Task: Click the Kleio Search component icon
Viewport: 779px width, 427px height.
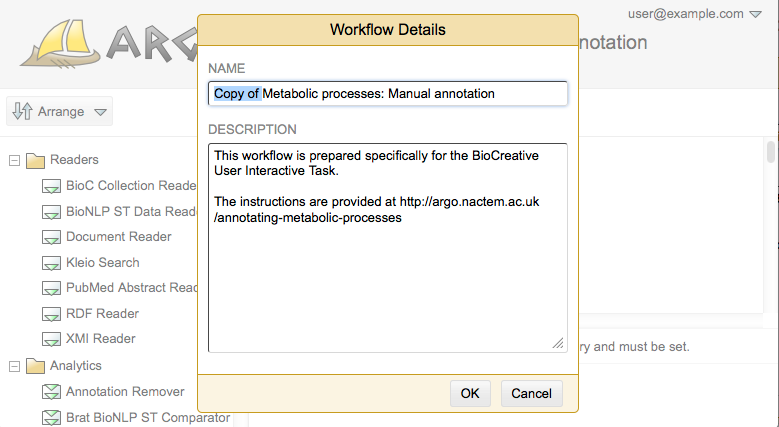Action: pyautogui.click(x=51, y=263)
